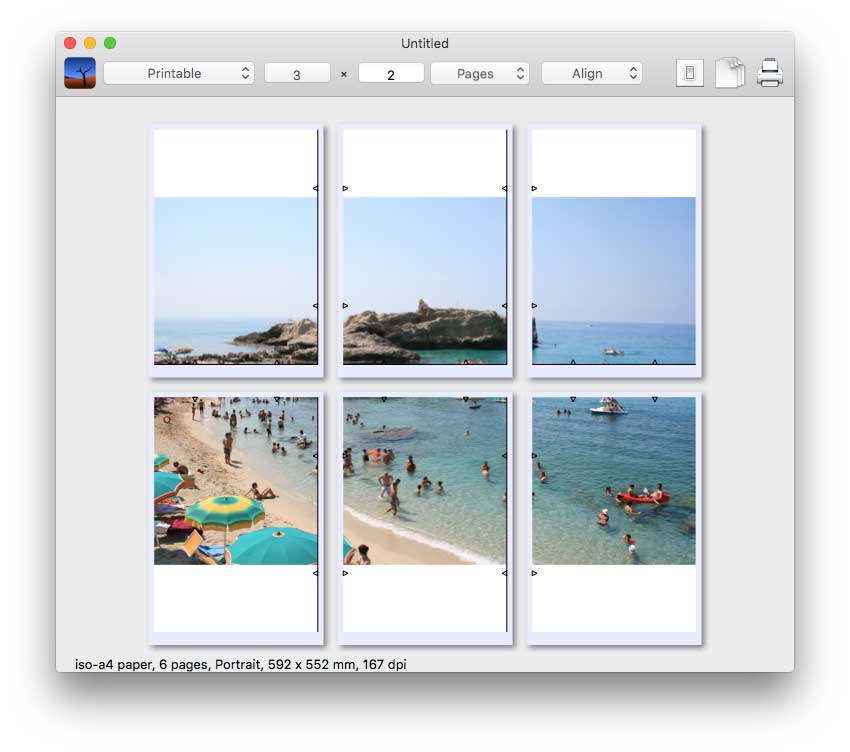Image resolution: width=850 pixels, height=752 pixels.
Task: Click the 'Untitled' window title
Action: tap(424, 43)
